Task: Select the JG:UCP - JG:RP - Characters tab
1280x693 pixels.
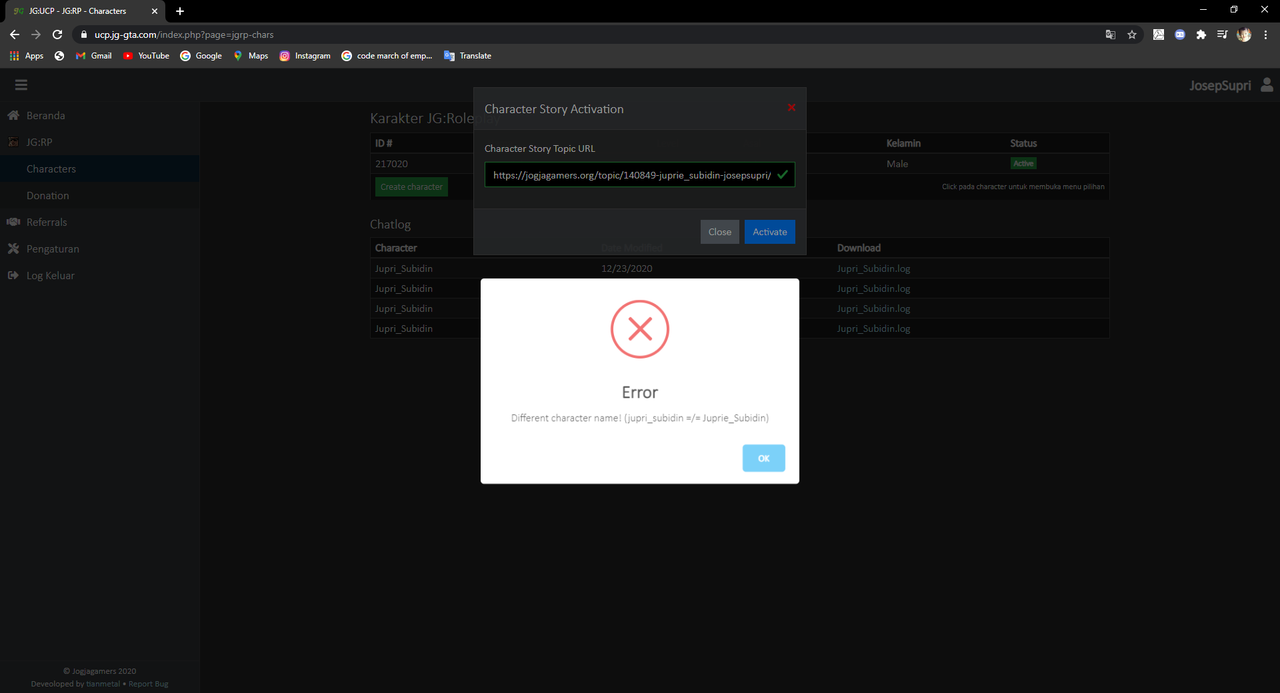Action: coord(85,11)
